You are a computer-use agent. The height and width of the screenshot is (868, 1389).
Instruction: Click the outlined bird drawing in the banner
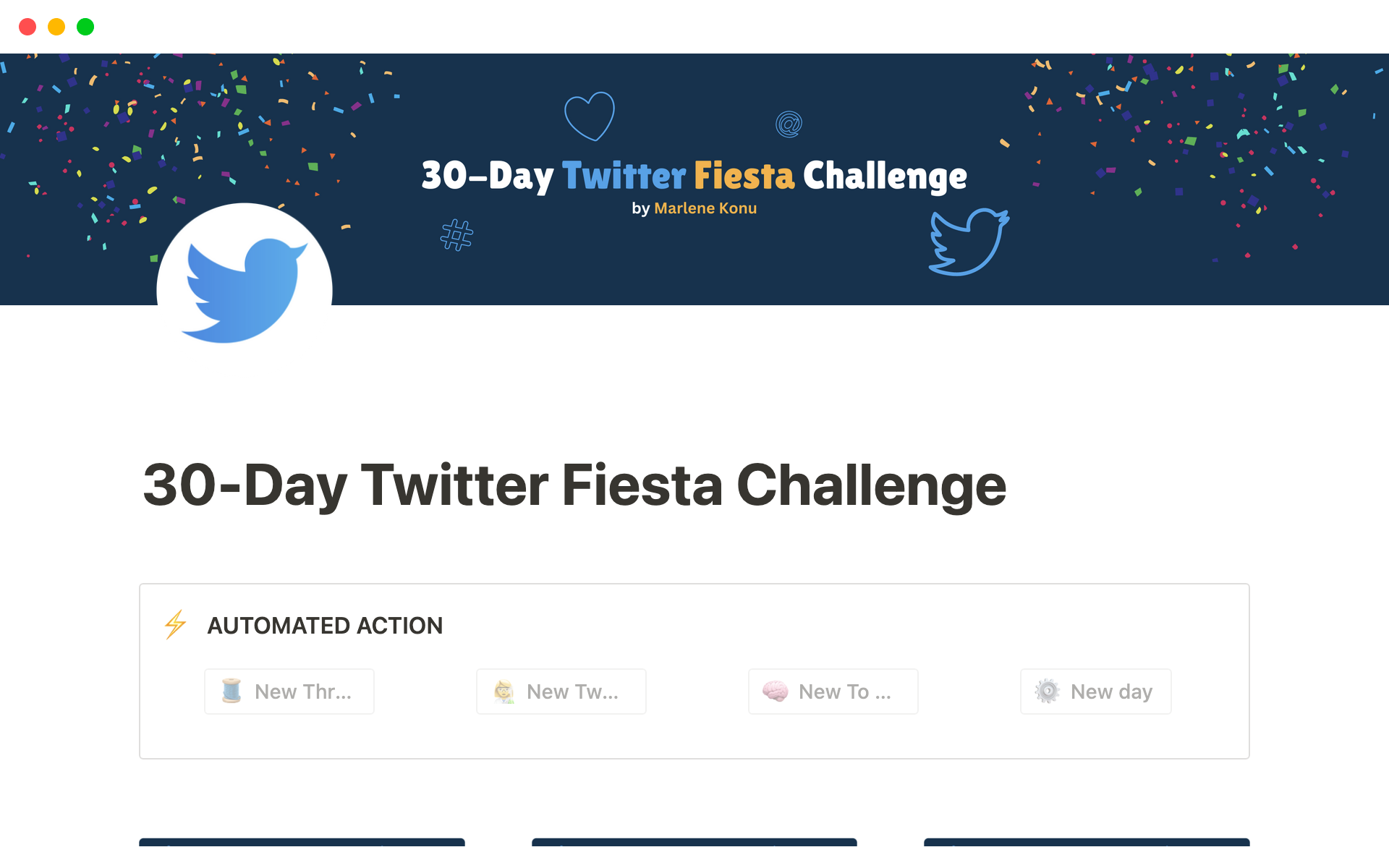coord(968,242)
